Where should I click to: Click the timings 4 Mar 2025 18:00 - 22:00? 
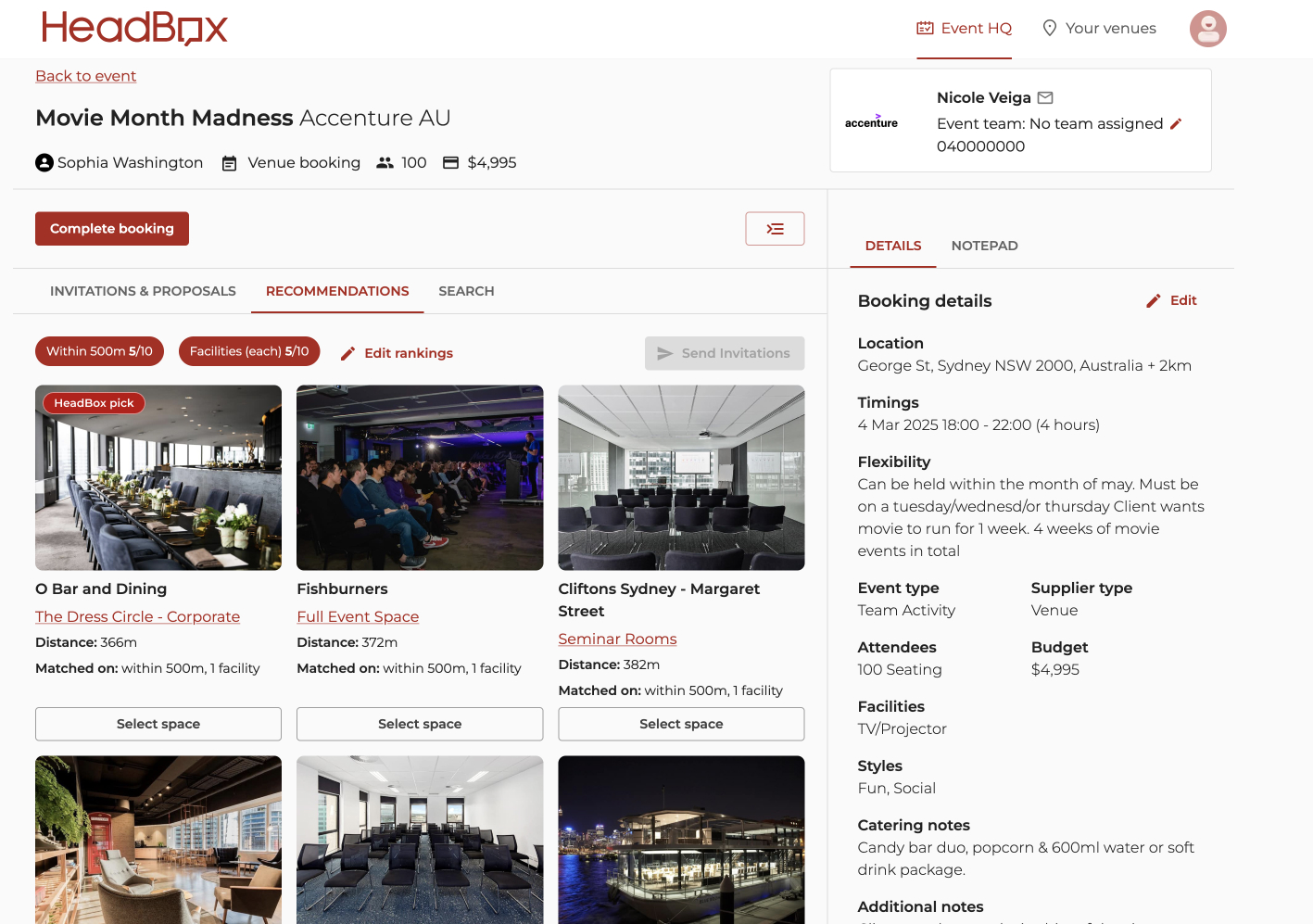(x=978, y=424)
